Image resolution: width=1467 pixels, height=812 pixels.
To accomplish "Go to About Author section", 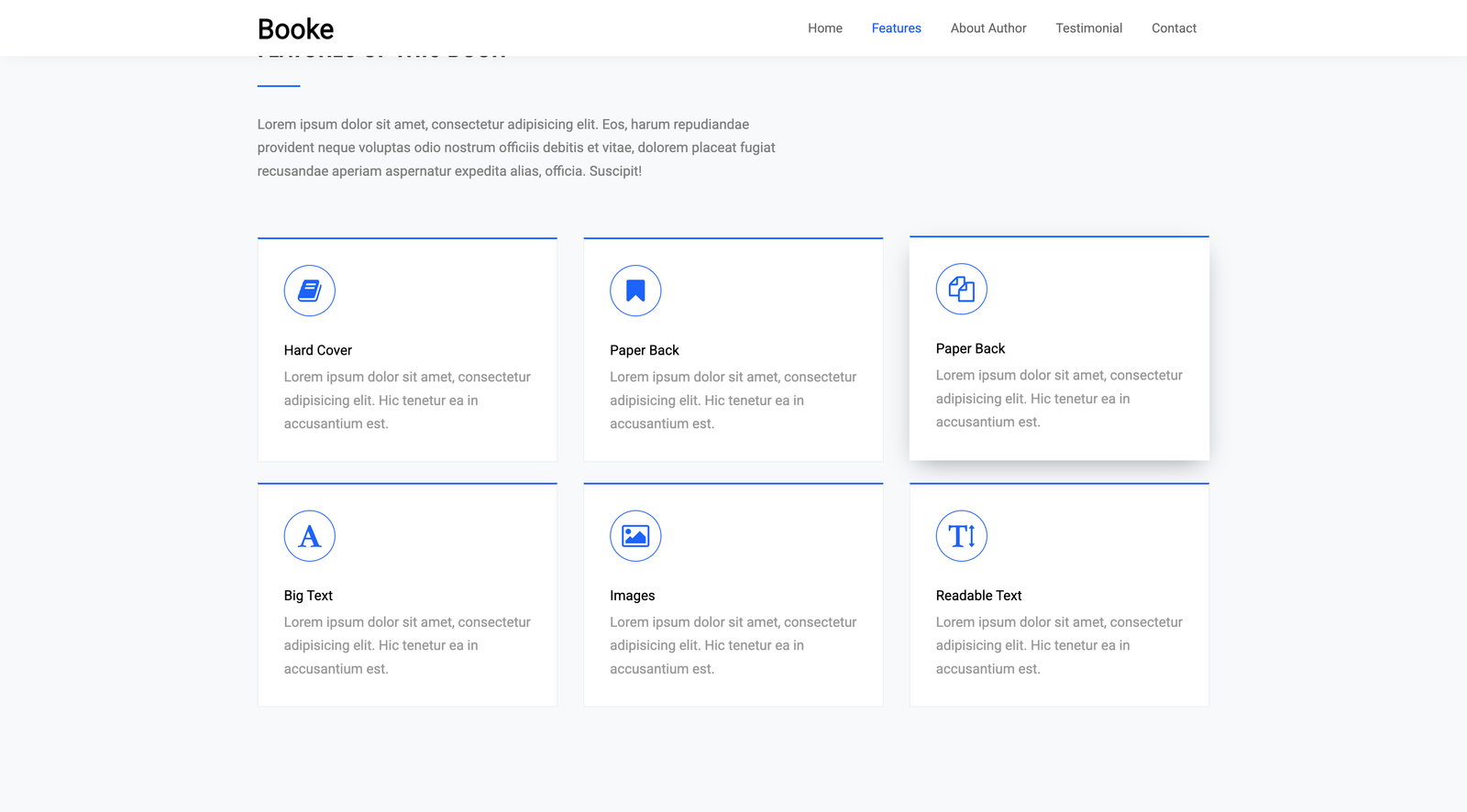I will (988, 28).
